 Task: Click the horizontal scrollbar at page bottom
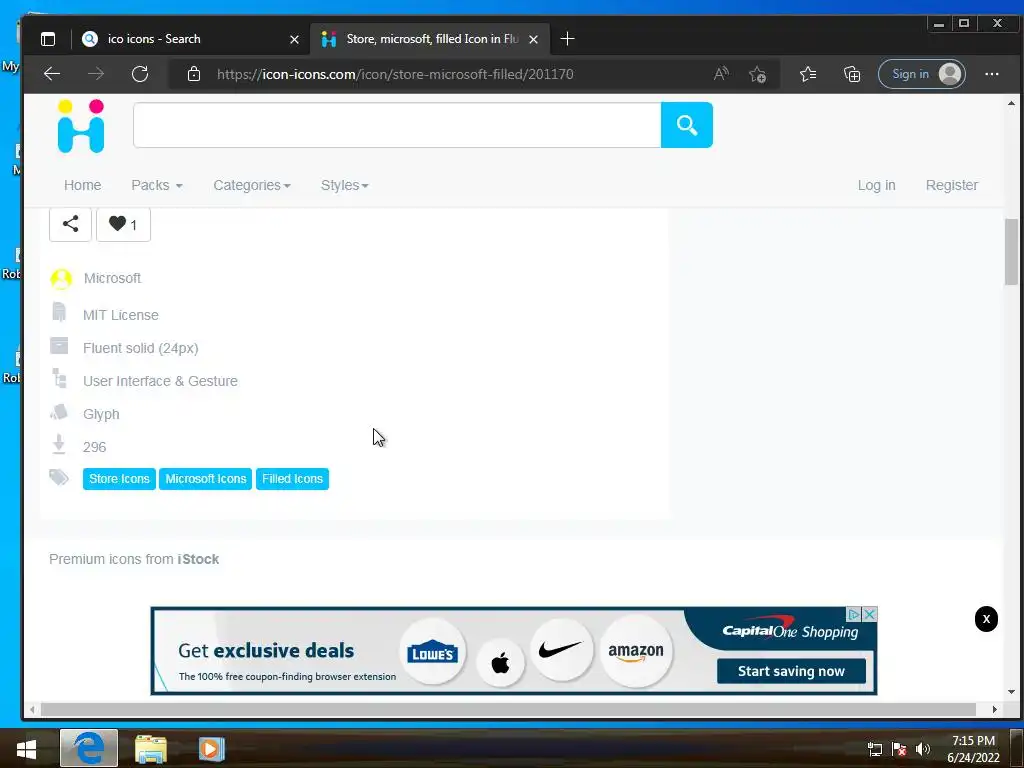(508, 709)
